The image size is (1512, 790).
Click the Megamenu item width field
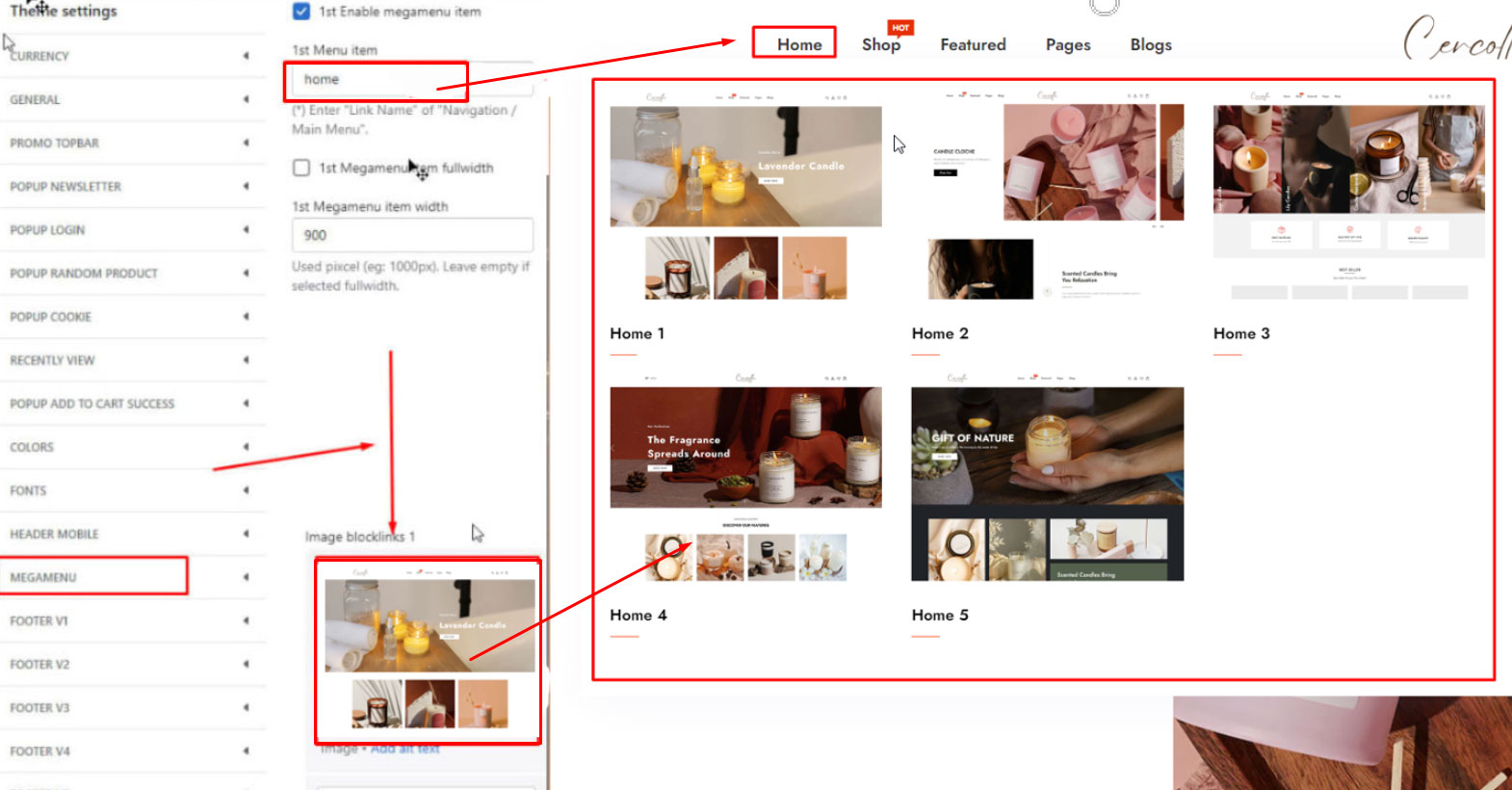click(412, 235)
